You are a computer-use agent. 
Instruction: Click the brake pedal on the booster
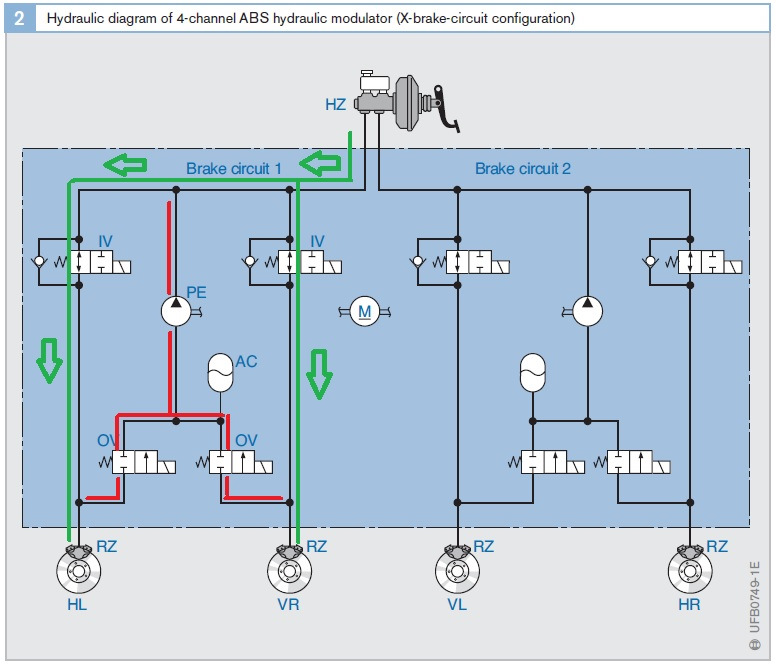[447, 109]
